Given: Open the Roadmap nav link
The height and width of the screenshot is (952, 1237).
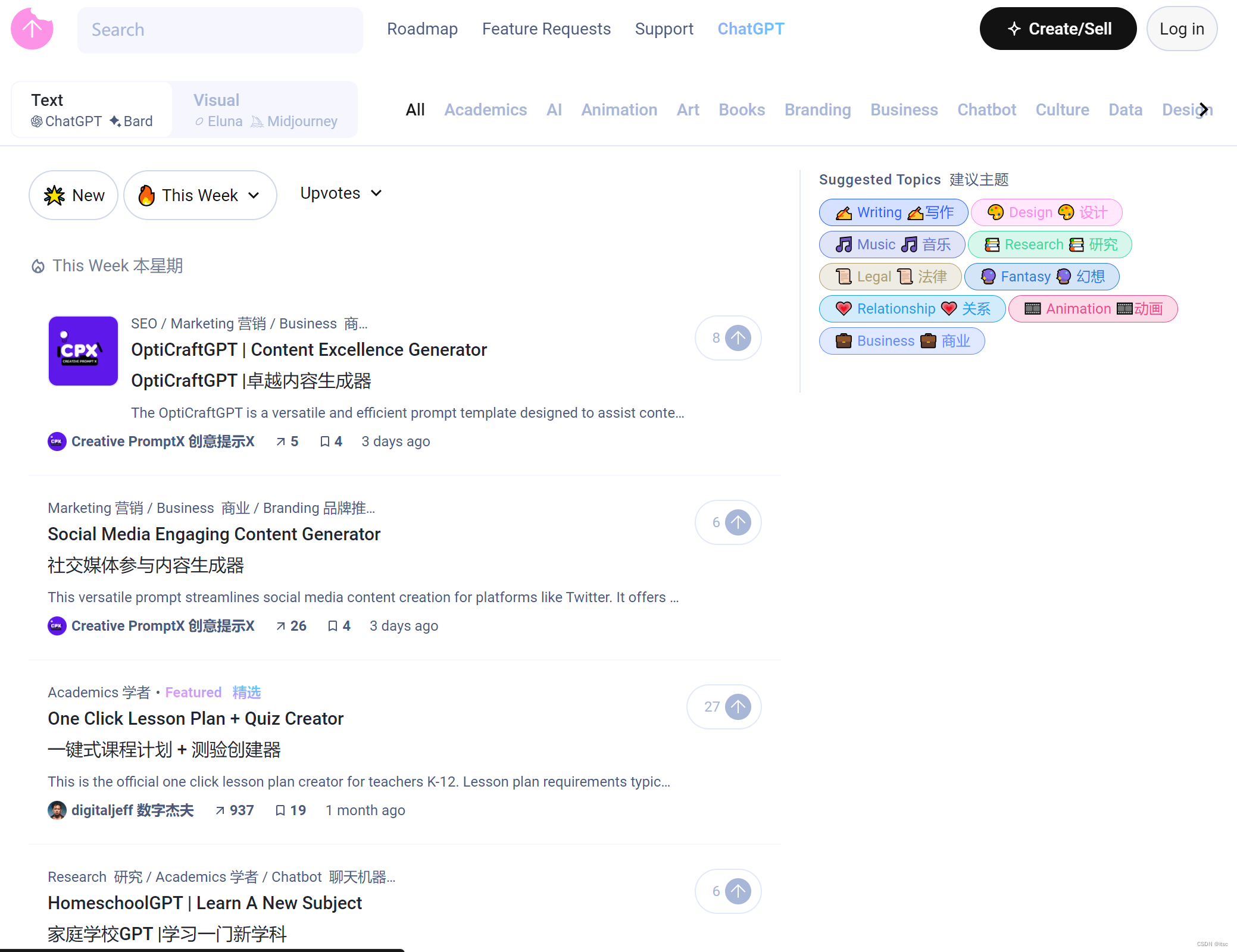Looking at the screenshot, I should click(422, 29).
